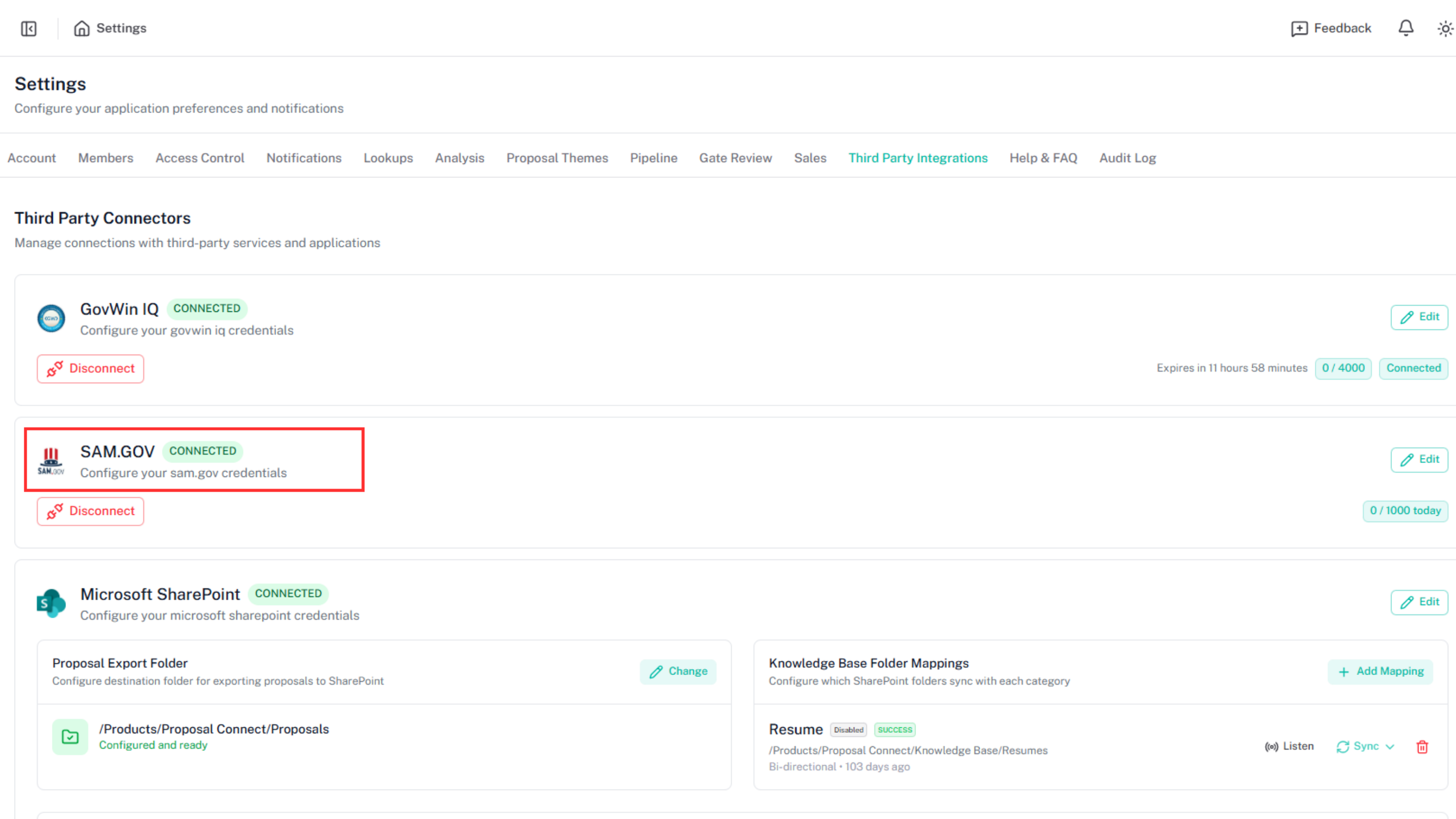Click the 0 / 1000 today badge
This screenshot has height=819, width=1456.
(x=1405, y=510)
